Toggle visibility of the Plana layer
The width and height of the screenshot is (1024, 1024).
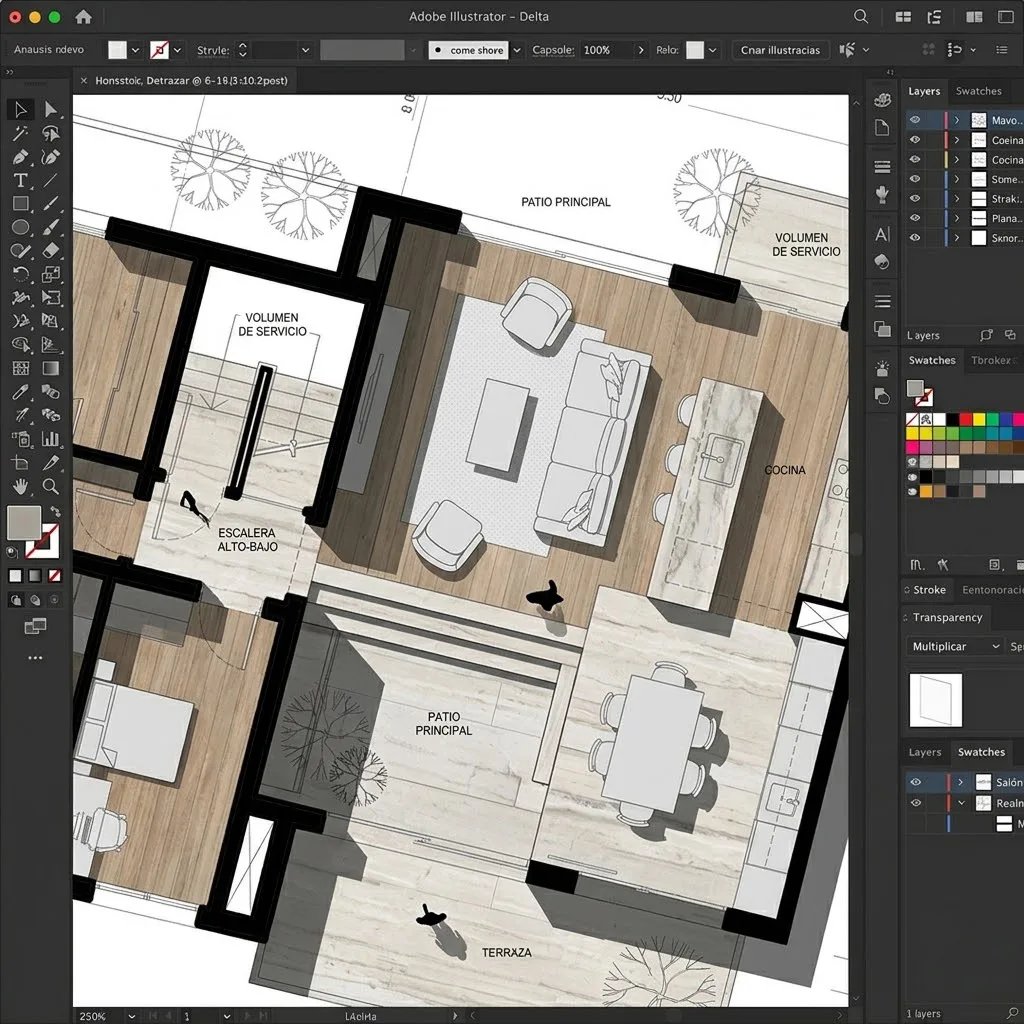(x=915, y=218)
